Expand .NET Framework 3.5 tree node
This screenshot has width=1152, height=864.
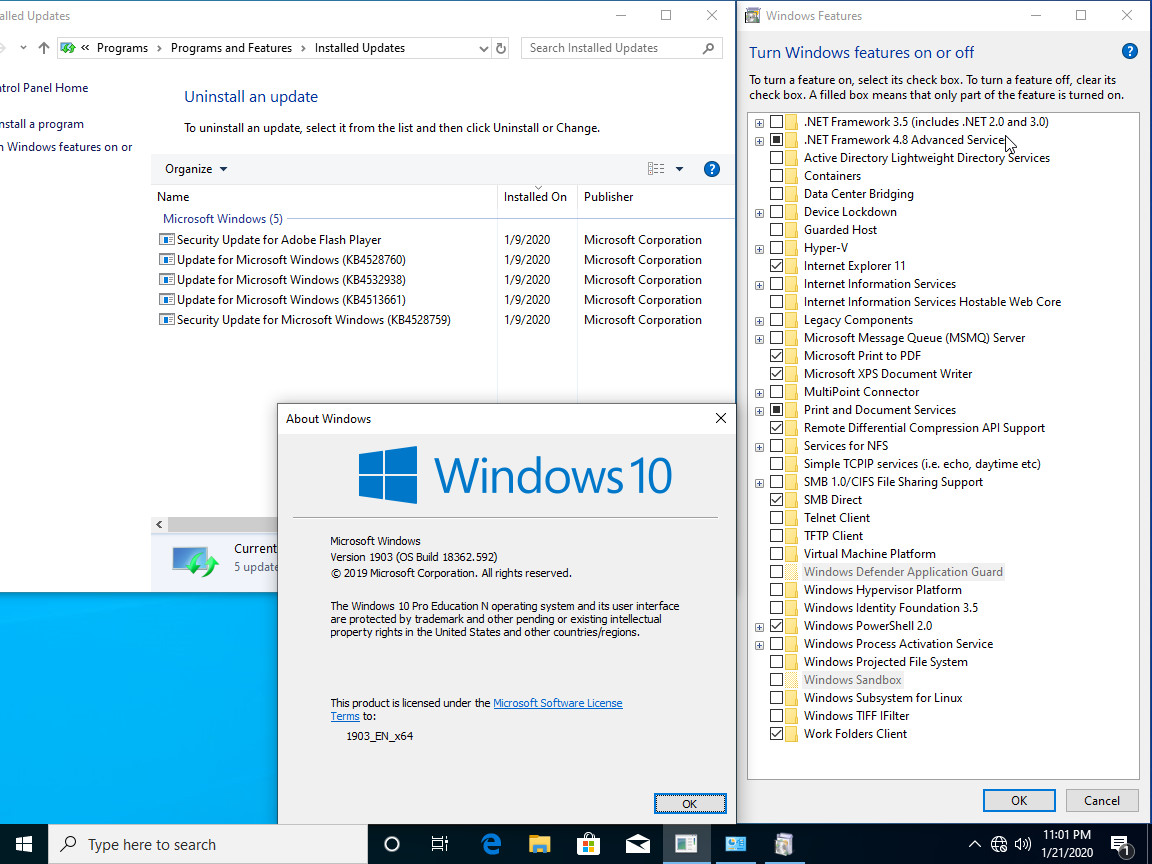click(760, 123)
